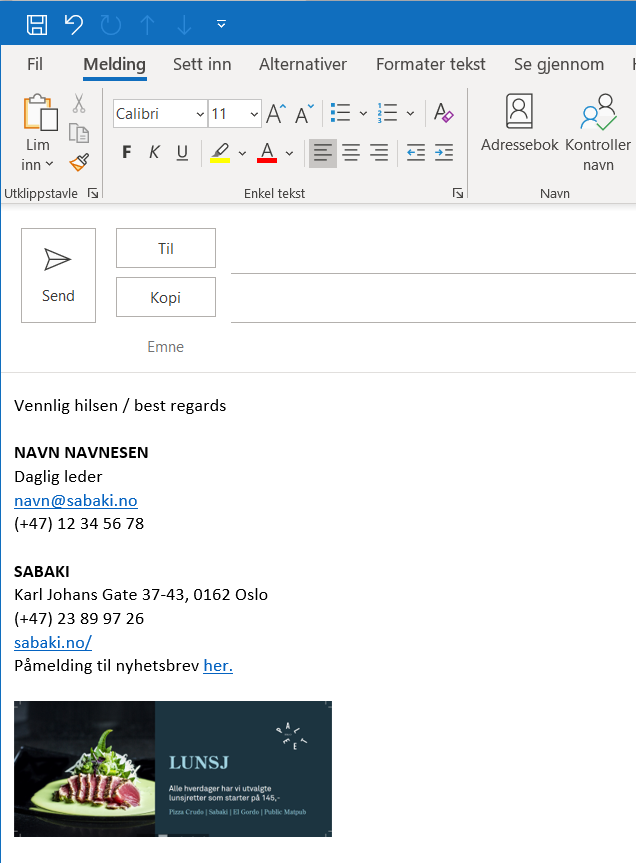The height and width of the screenshot is (863, 636).
Task: Click the 'Karl Johans Gate 37-43' address
Action: (x=100, y=595)
